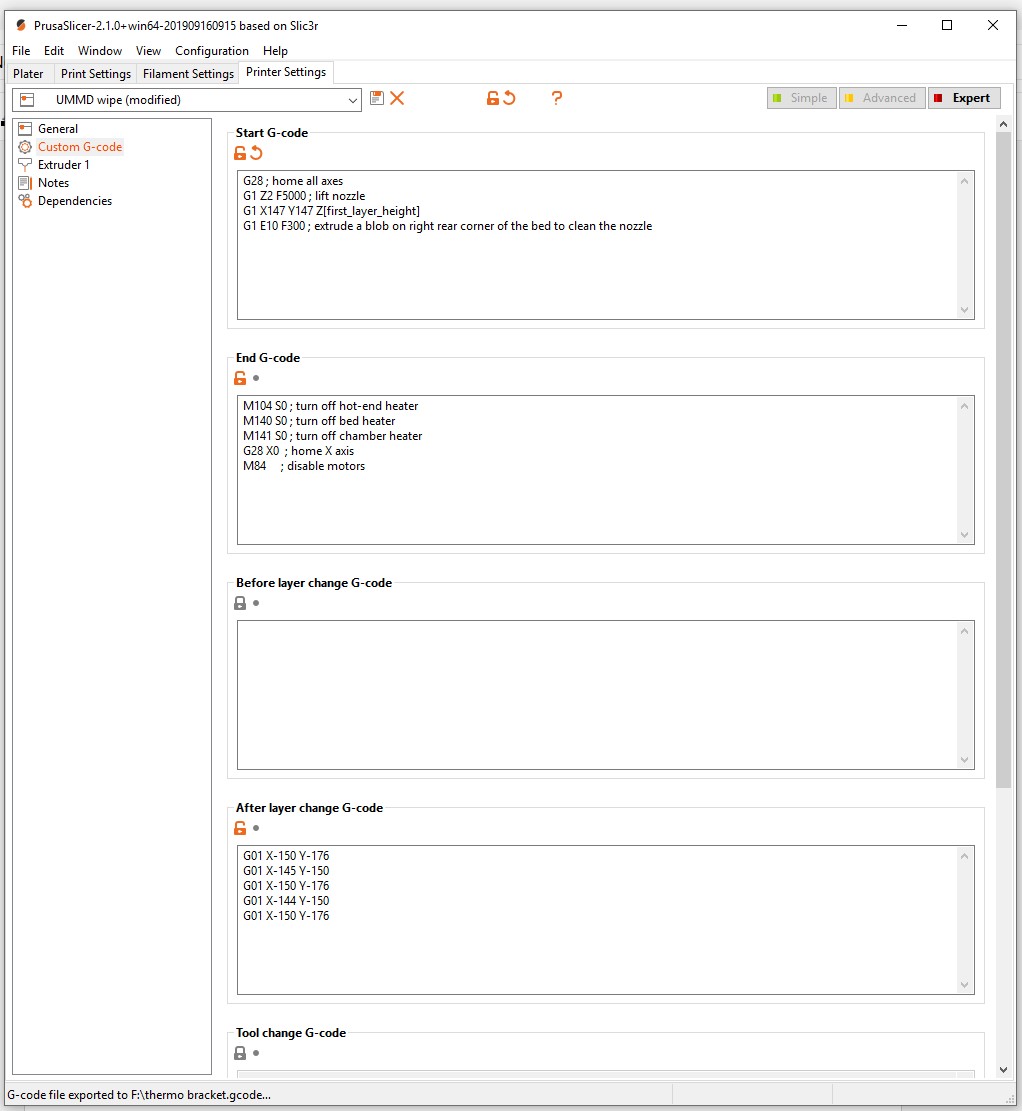Open the View menu

[x=148, y=51]
